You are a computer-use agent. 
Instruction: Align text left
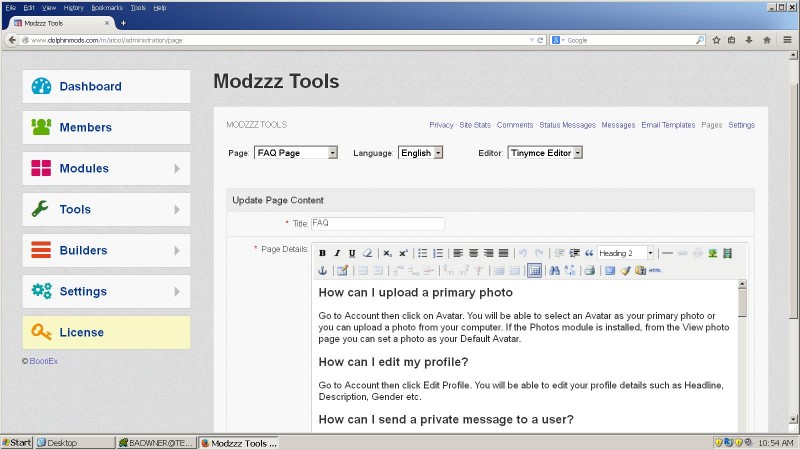tap(458, 253)
